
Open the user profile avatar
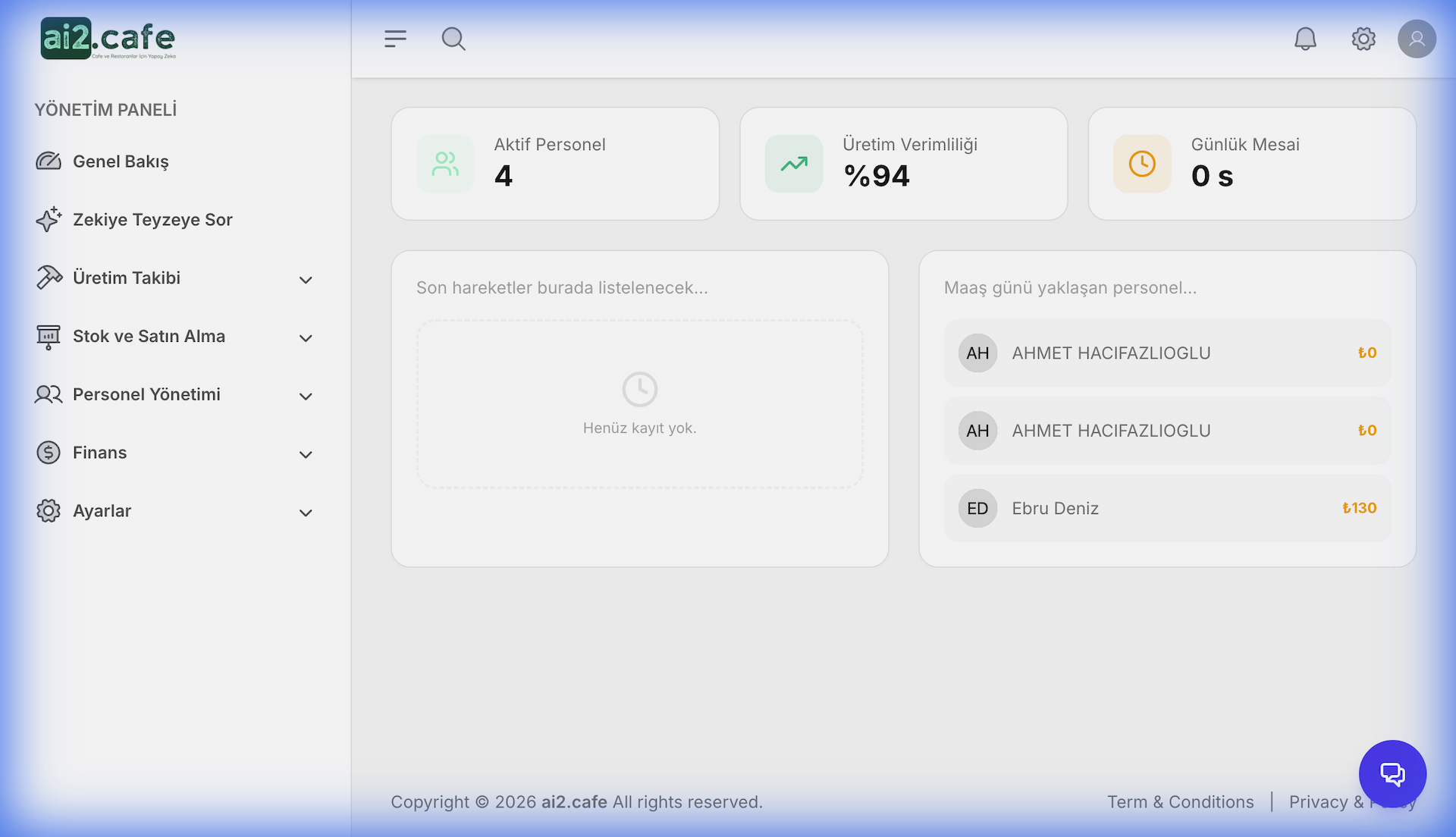[1417, 39]
